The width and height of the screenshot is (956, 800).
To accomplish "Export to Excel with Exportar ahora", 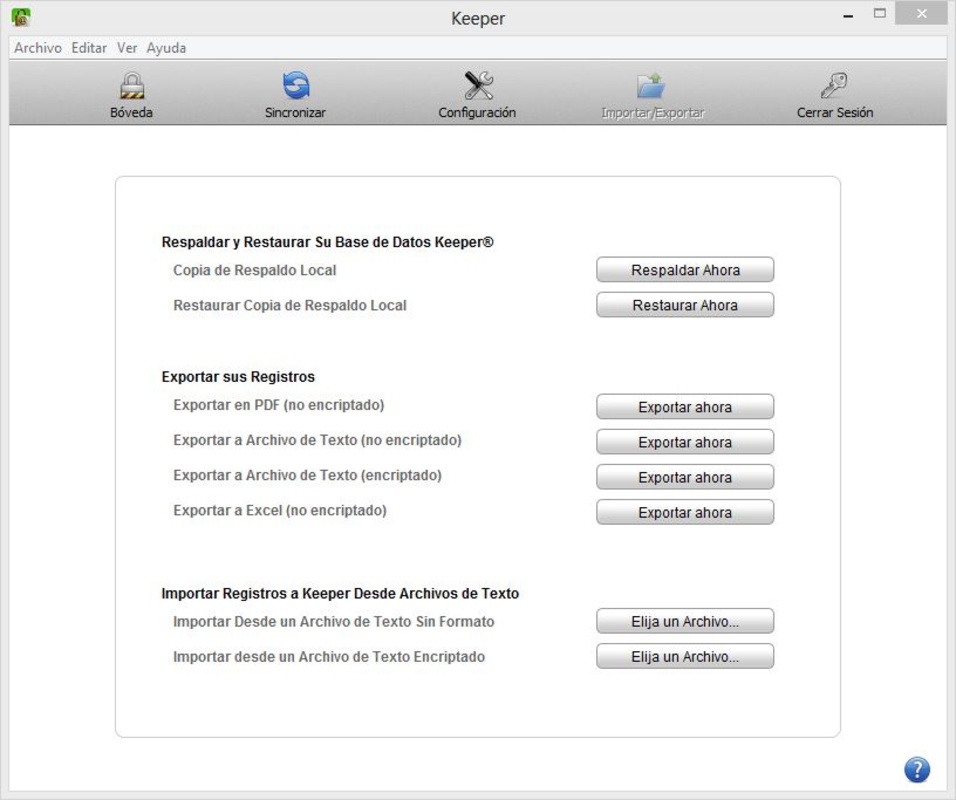I will point(685,512).
